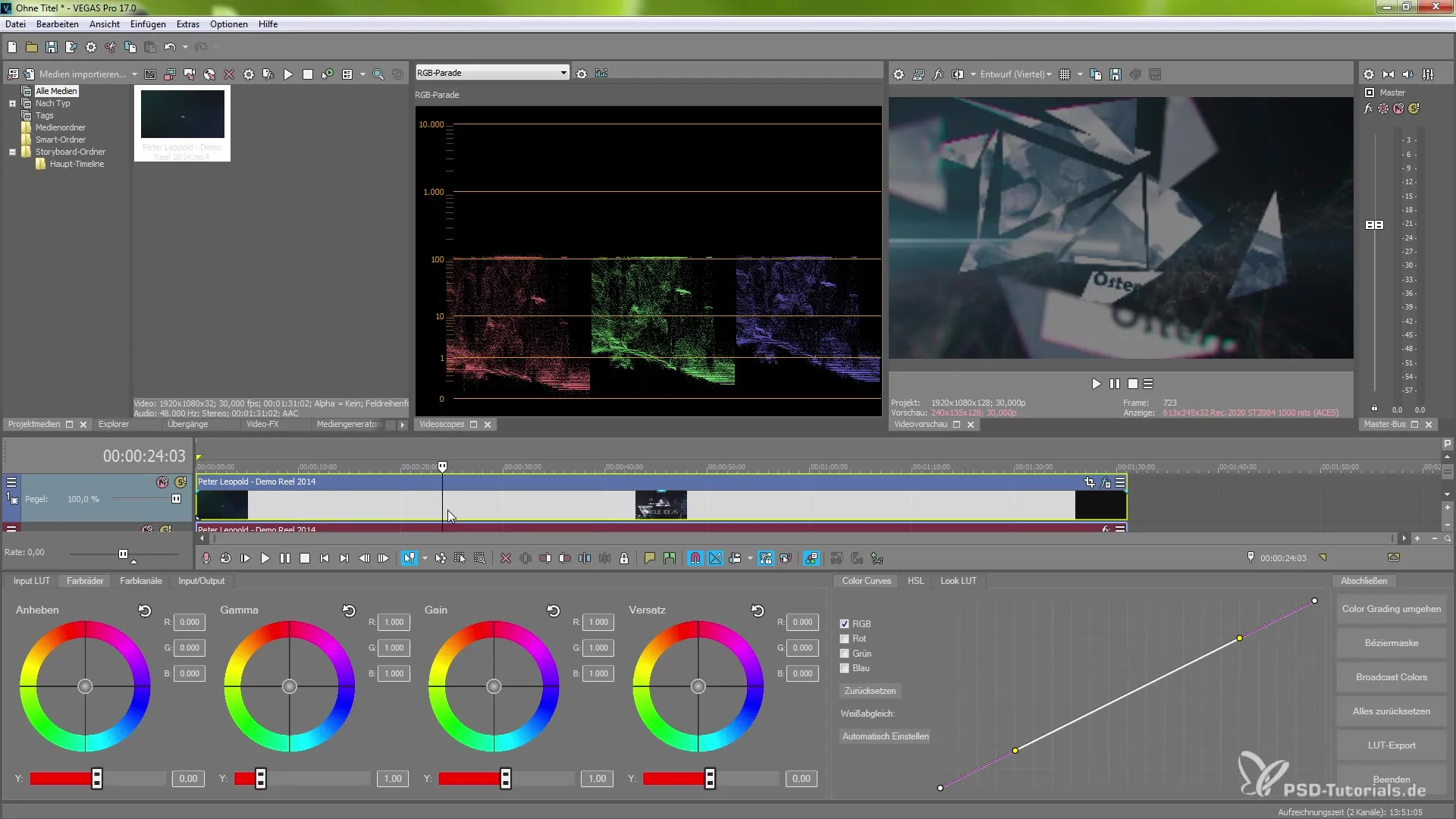Toggle snapping with the magnet icon

coord(695,558)
